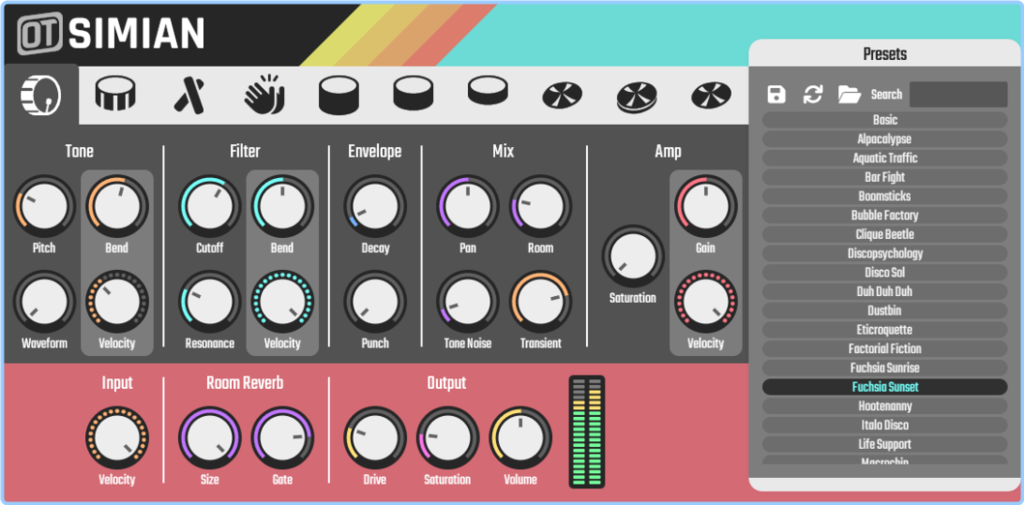Choose the Duh Duh Duh preset
This screenshot has height=505, width=1024.
point(885,291)
